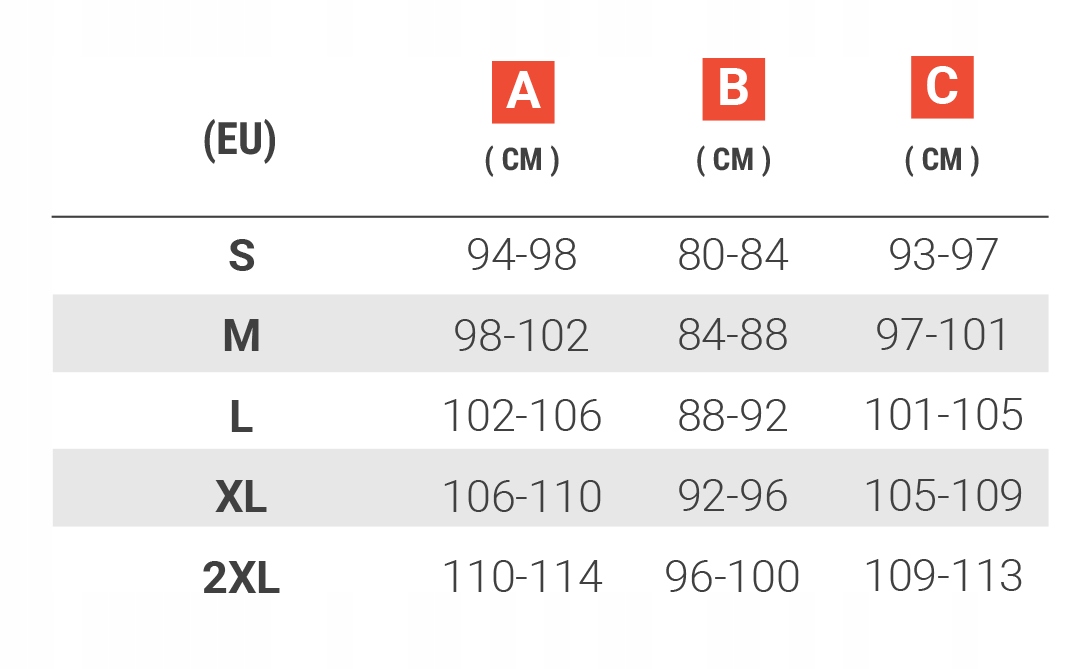
Task: Select the 101-105 measurement value
Action: pos(943,415)
